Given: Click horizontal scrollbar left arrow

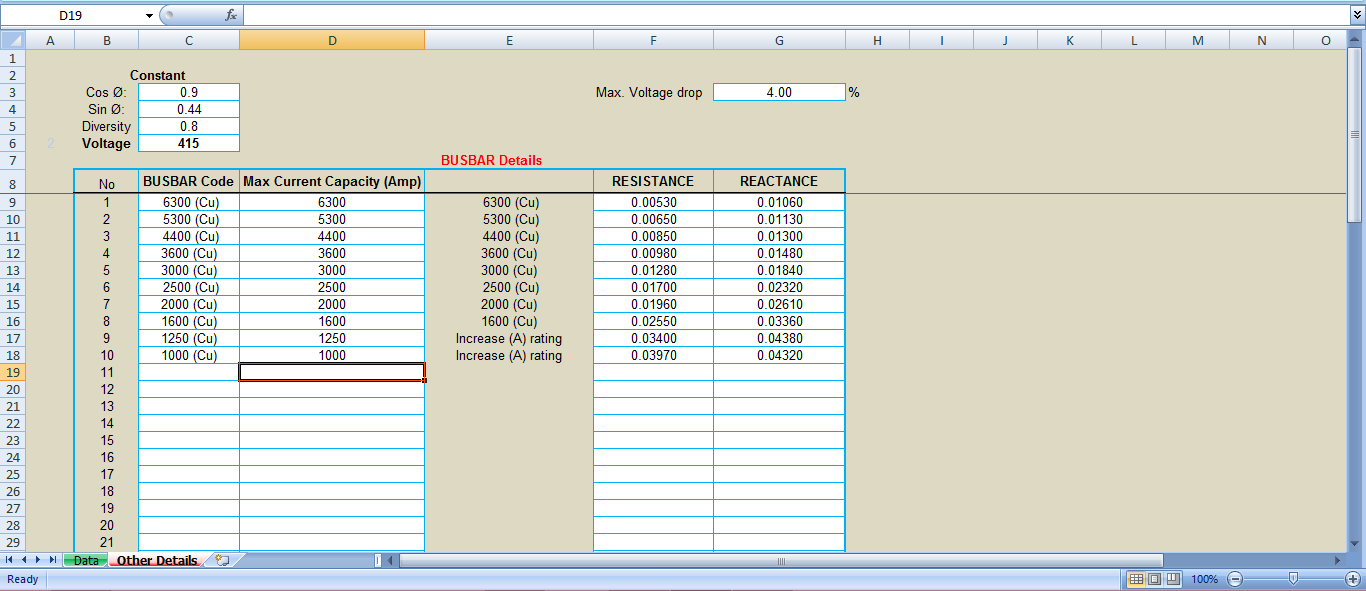Looking at the screenshot, I should [390, 560].
